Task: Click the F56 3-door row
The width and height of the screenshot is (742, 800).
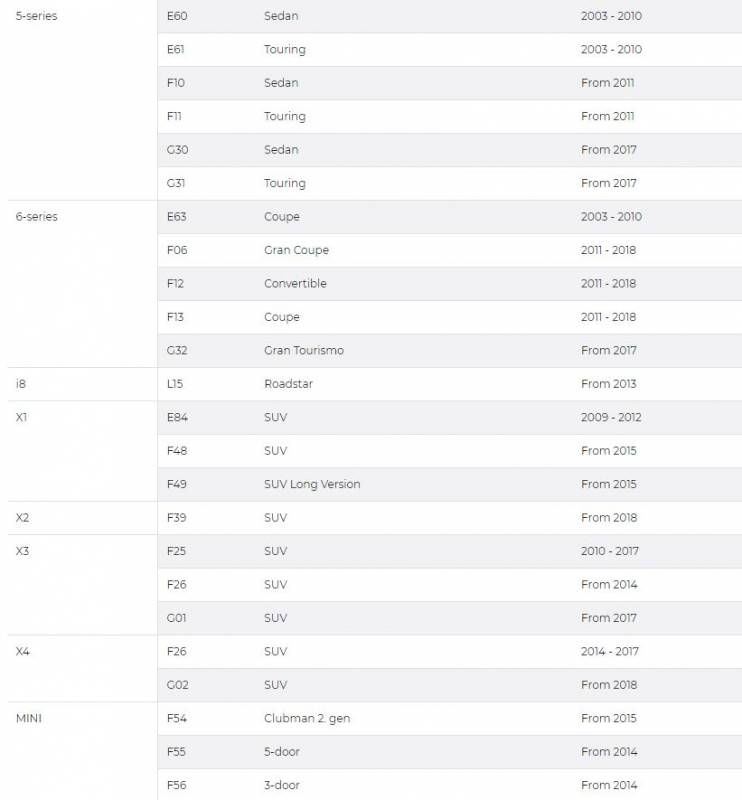Action: coord(450,785)
